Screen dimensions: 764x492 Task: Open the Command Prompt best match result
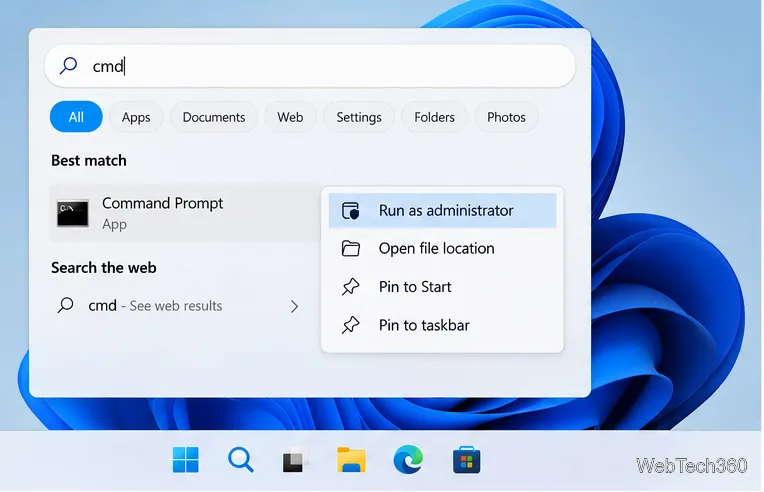tap(184, 213)
